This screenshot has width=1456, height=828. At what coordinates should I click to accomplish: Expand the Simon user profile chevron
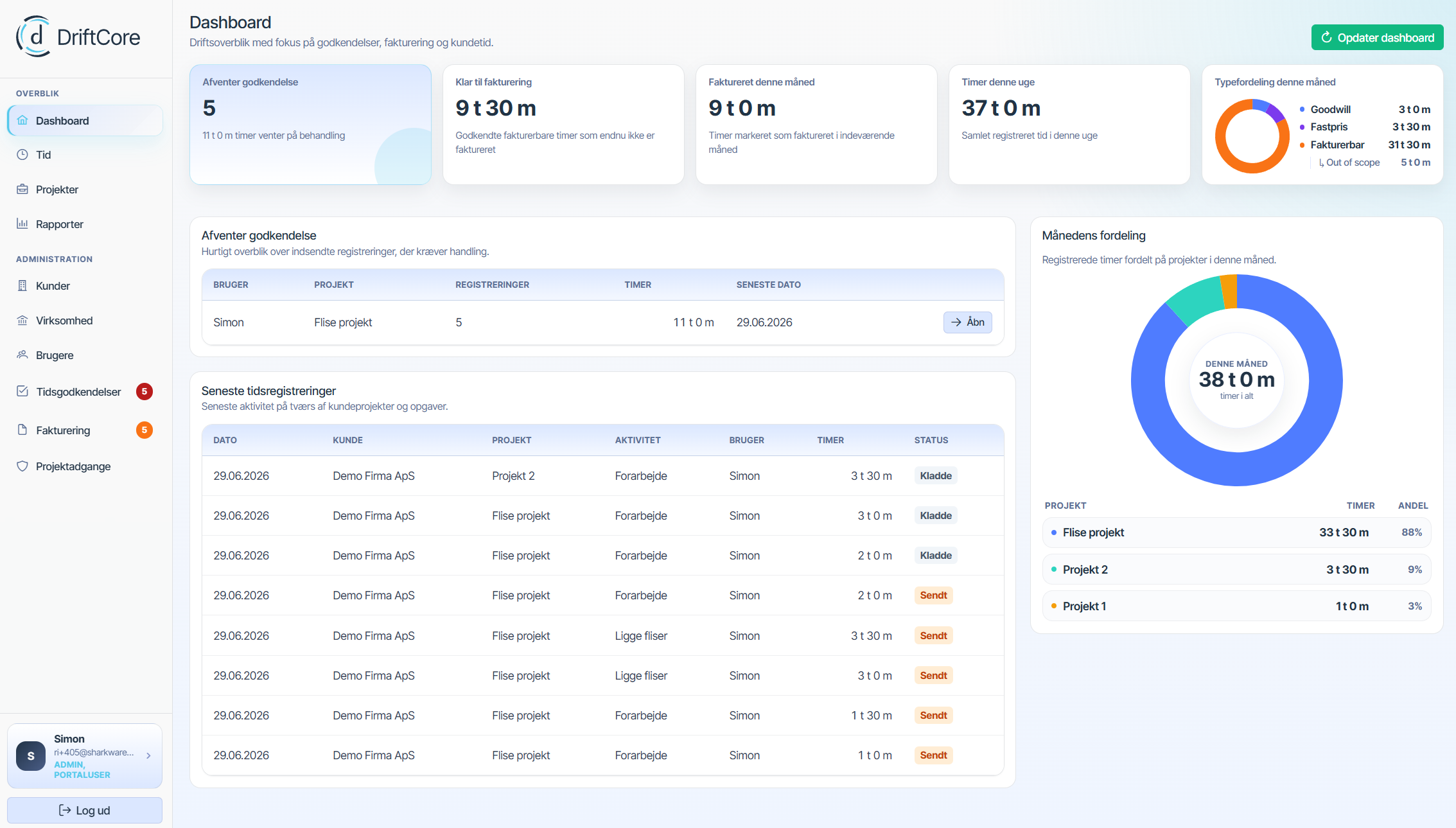[x=148, y=756]
